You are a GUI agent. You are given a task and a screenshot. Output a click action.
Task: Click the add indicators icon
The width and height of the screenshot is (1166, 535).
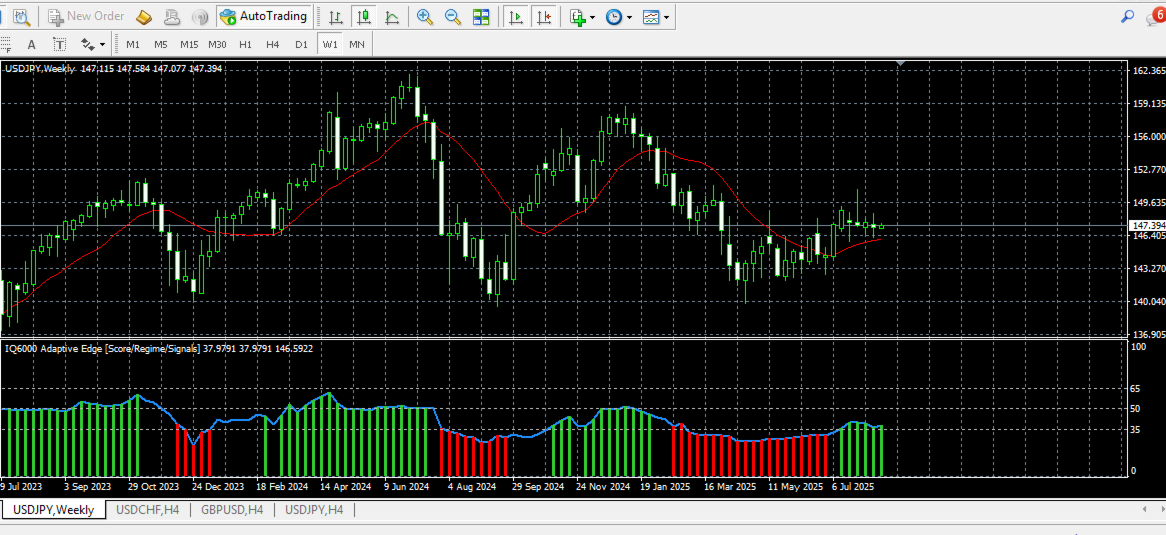pyautogui.click(x=578, y=16)
